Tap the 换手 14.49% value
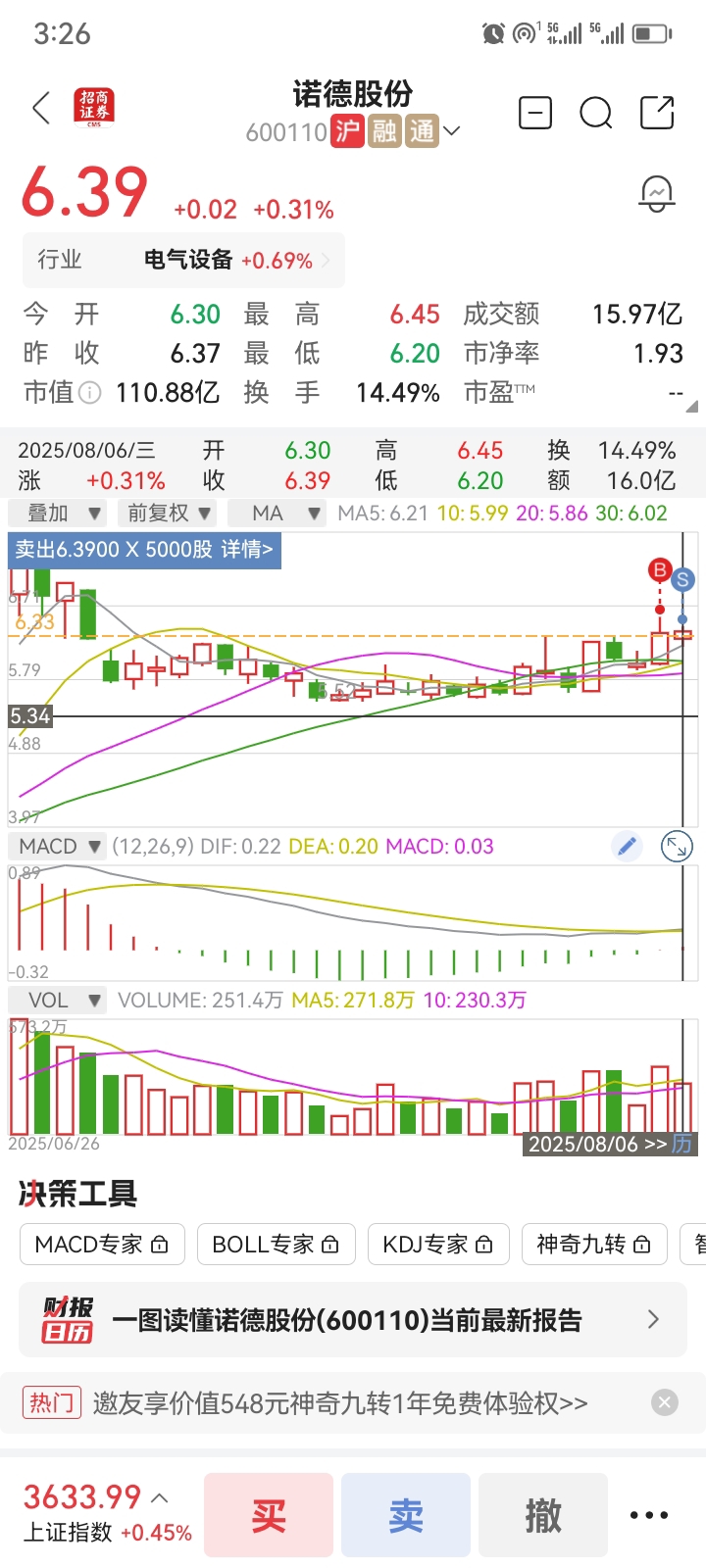The width and height of the screenshot is (706, 1568). (x=397, y=393)
